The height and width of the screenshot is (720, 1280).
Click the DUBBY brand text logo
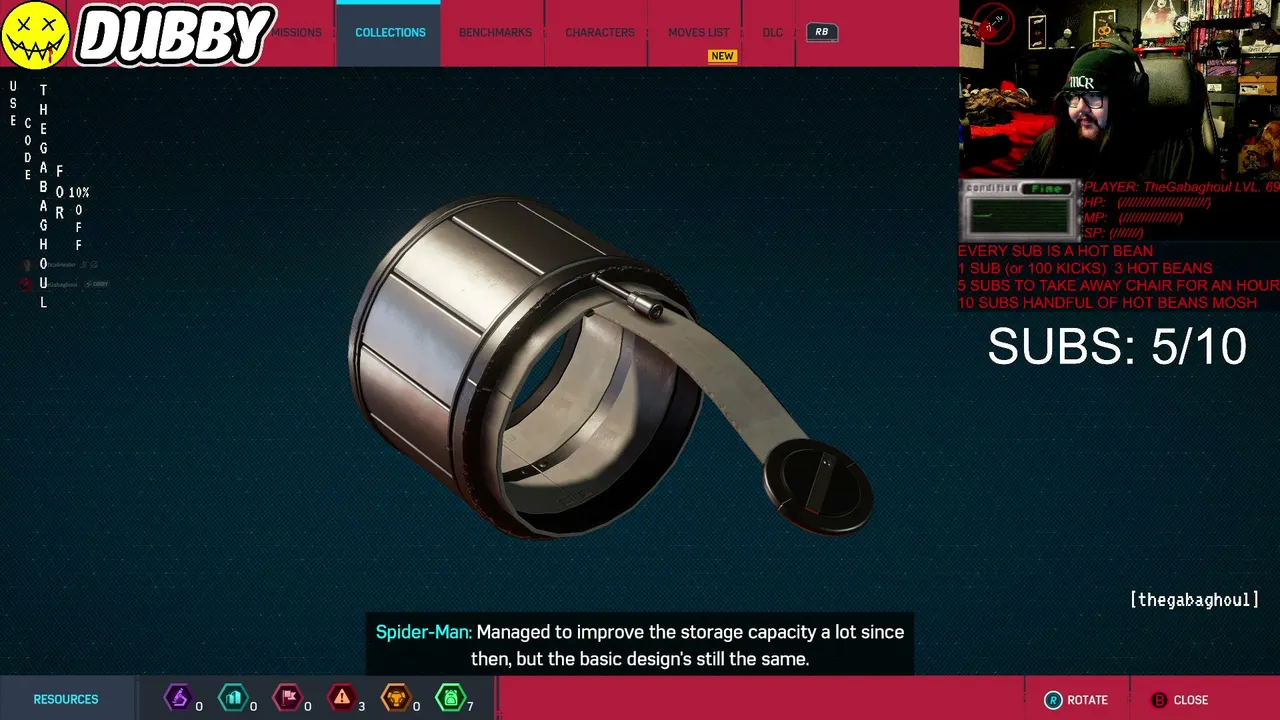(175, 36)
